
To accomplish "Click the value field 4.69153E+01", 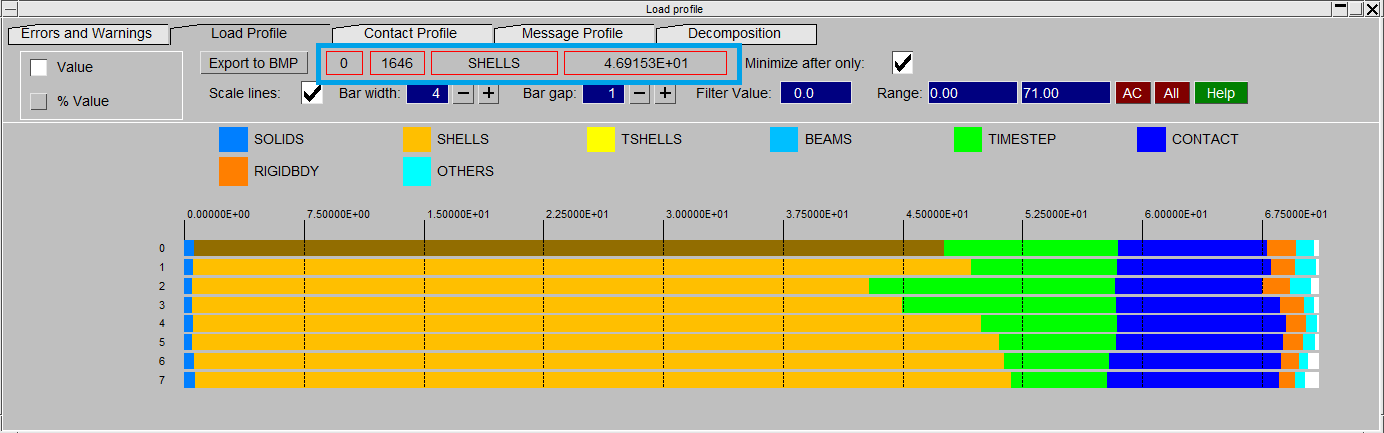I will click(645, 63).
